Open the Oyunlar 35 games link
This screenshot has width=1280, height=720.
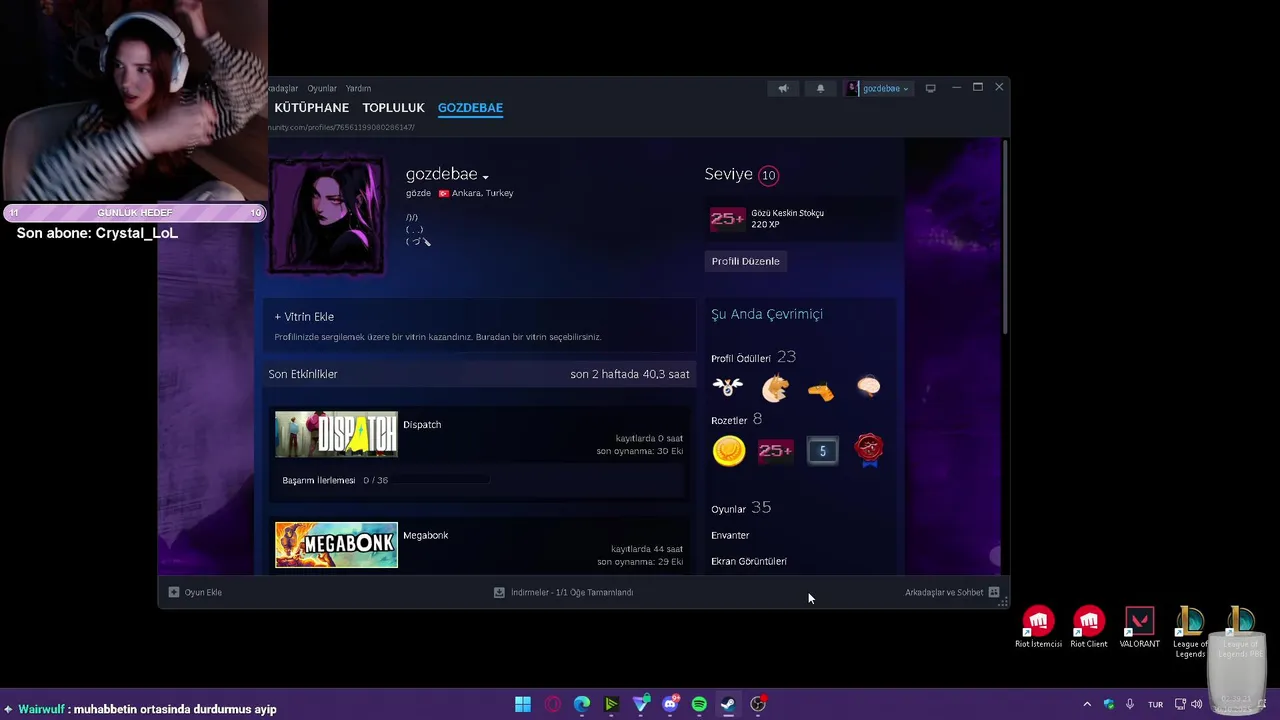(x=741, y=508)
